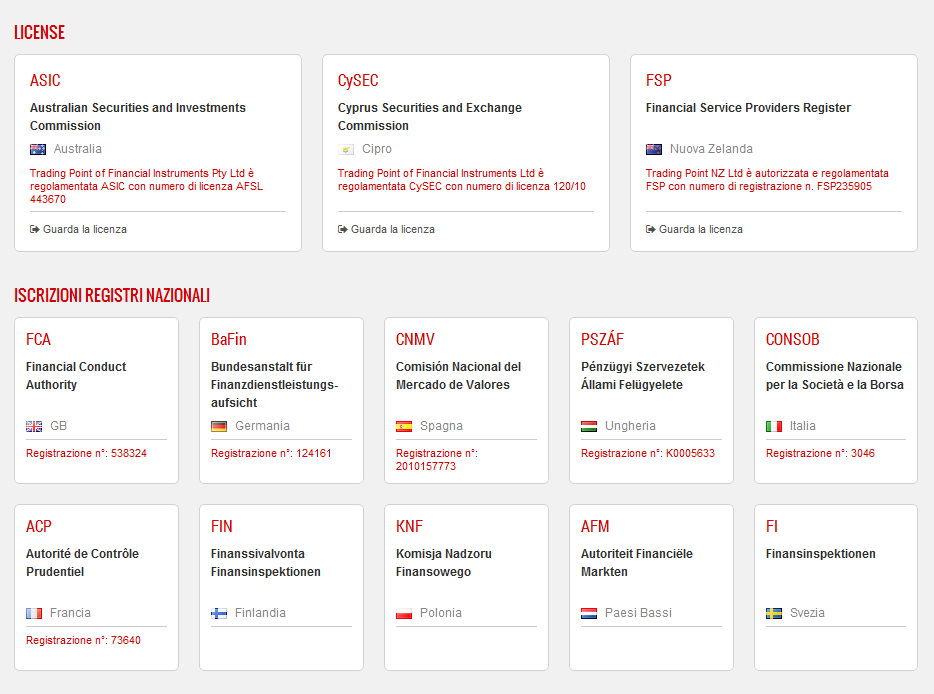Click the ASIC card heading

[x=45, y=80]
